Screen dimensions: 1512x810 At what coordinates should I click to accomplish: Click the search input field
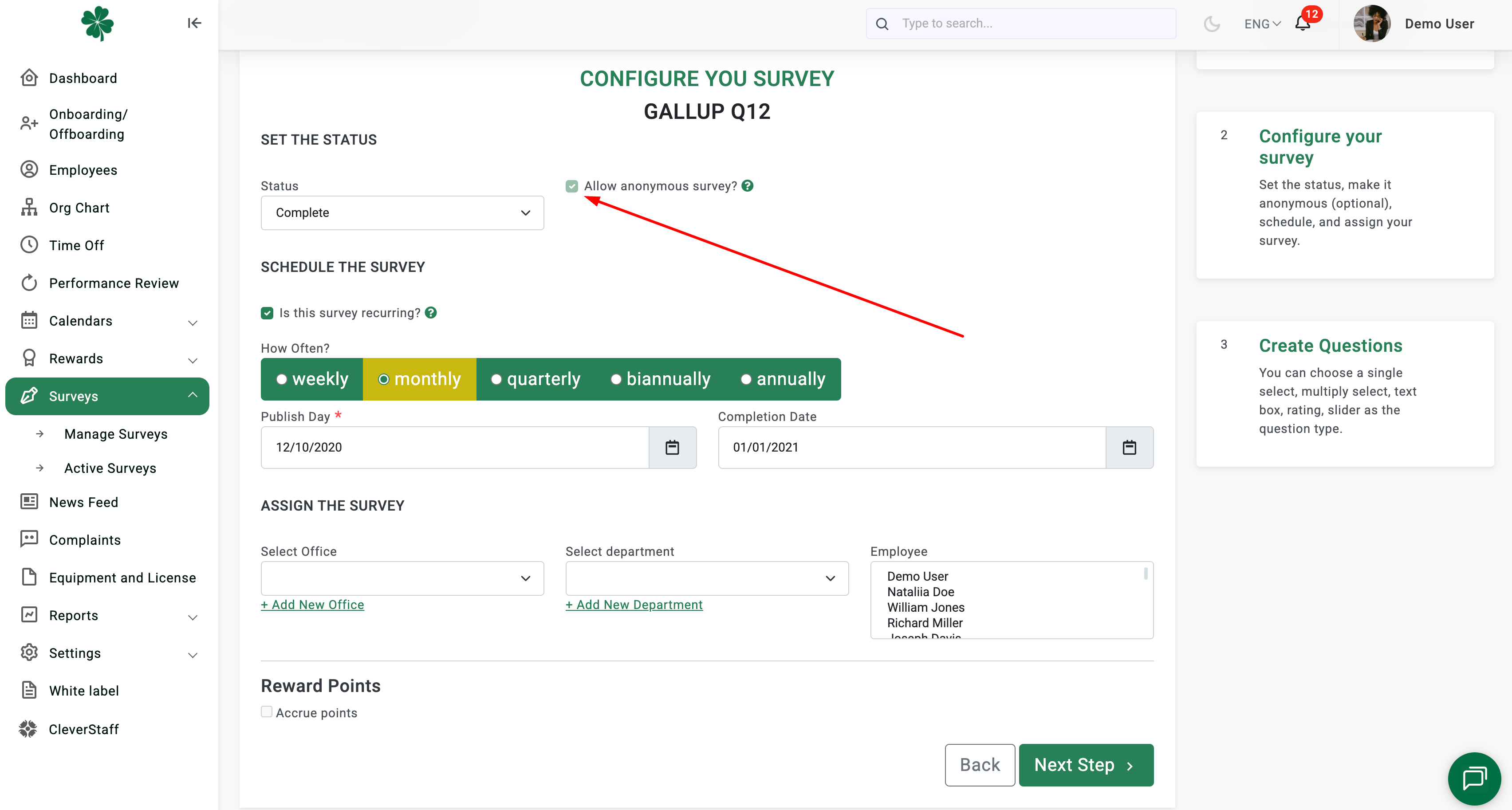(1021, 24)
